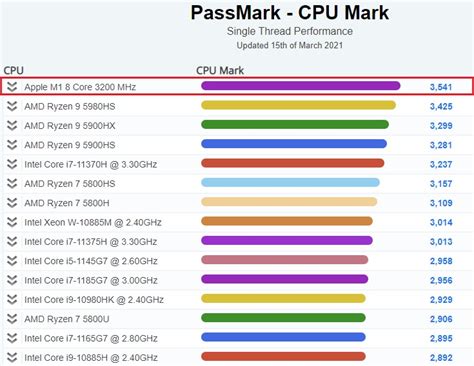This screenshot has width=474, height=366.
Task: Click the double-chevron icon beside Ryzen 7 5800U
Action: point(12,319)
